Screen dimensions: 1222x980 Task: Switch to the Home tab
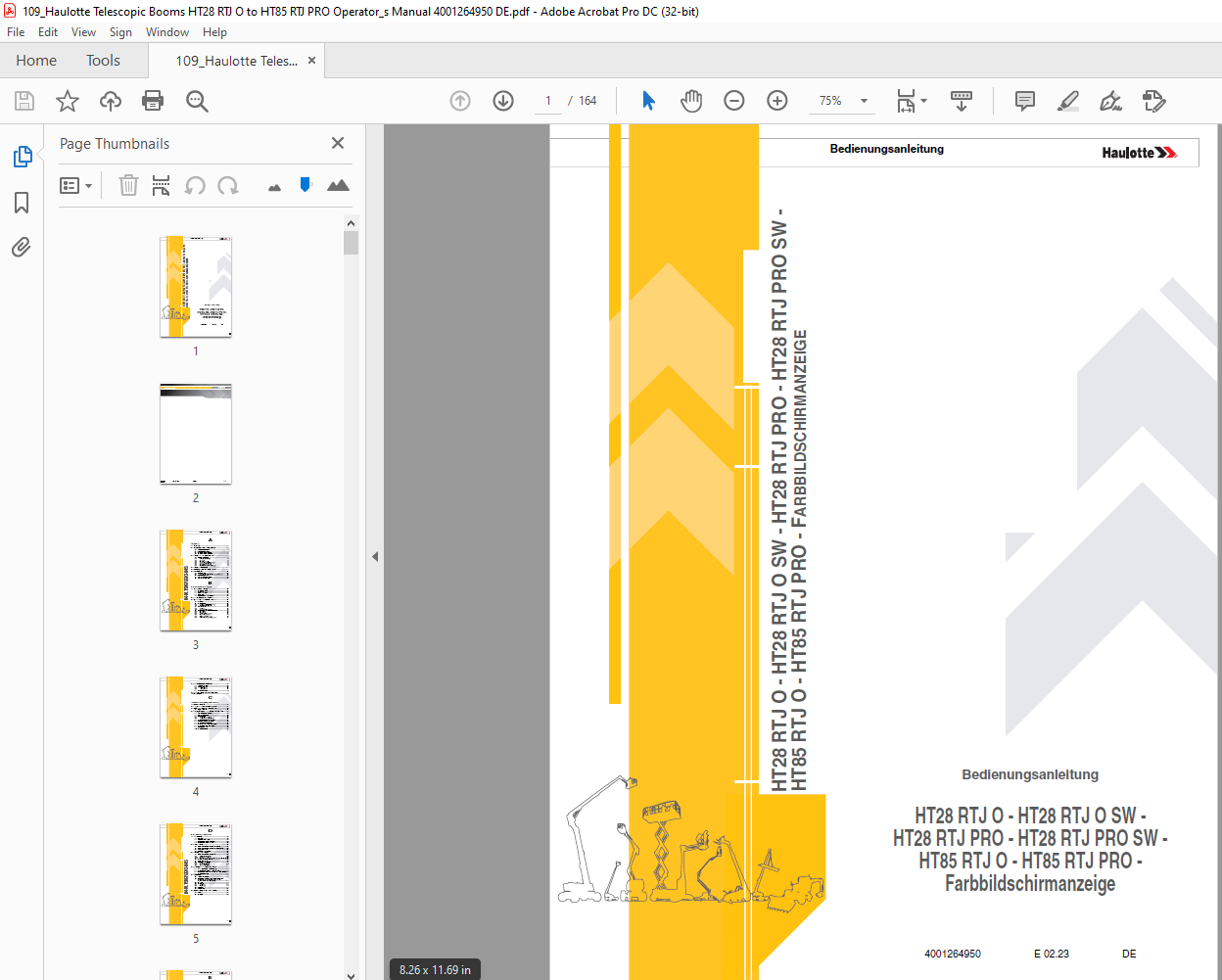click(36, 61)
